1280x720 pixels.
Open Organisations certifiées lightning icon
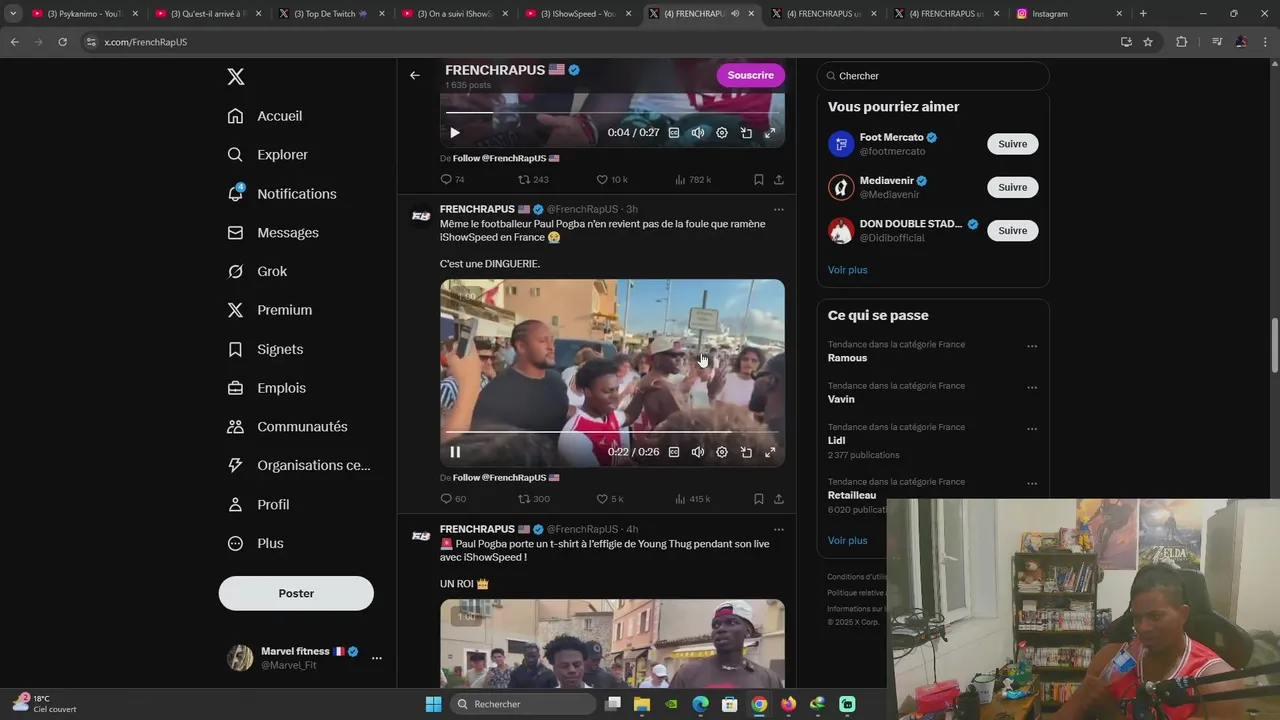click(235, 466)
